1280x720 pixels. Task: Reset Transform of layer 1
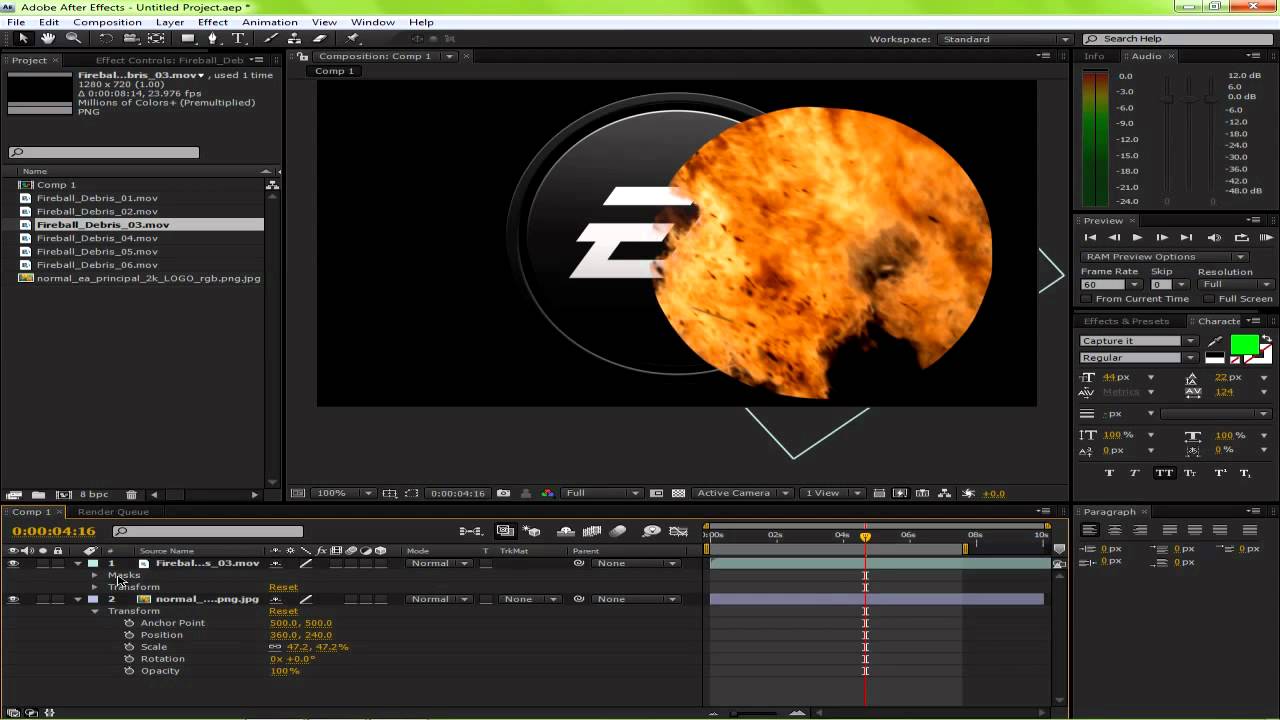283,587
